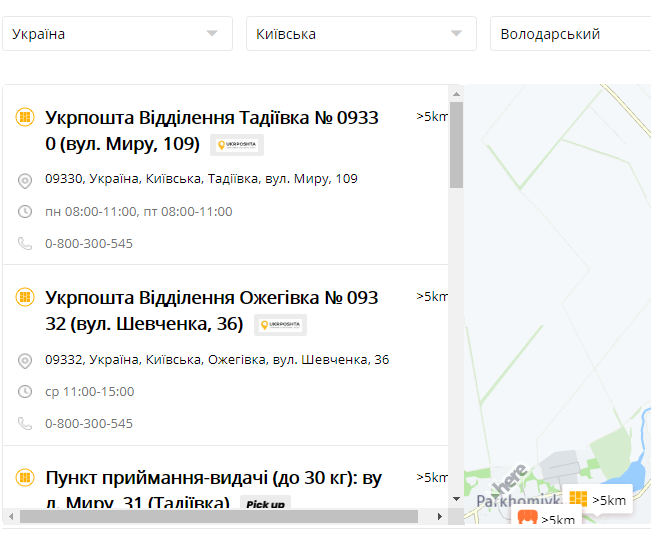Click address 09332, Україна, Київська, Ожегівка
The image size is (651, 548).
217,360
